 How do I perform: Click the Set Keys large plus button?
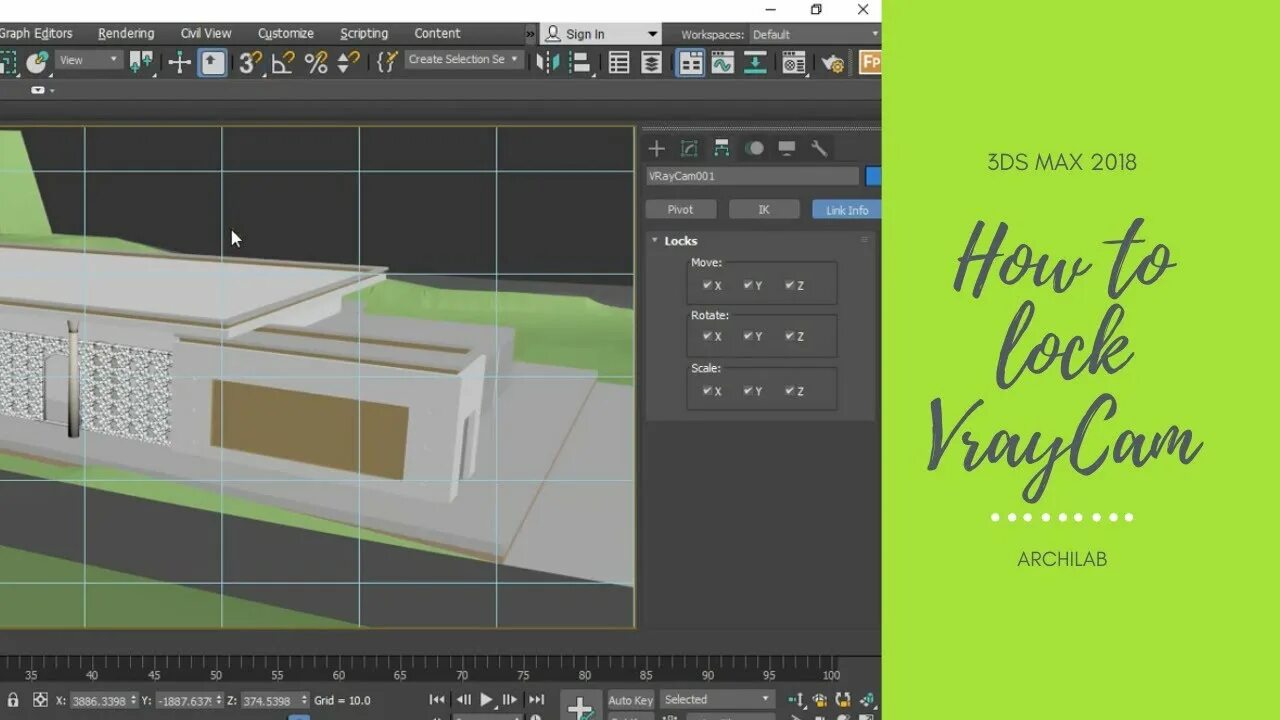tap(580, 707)
